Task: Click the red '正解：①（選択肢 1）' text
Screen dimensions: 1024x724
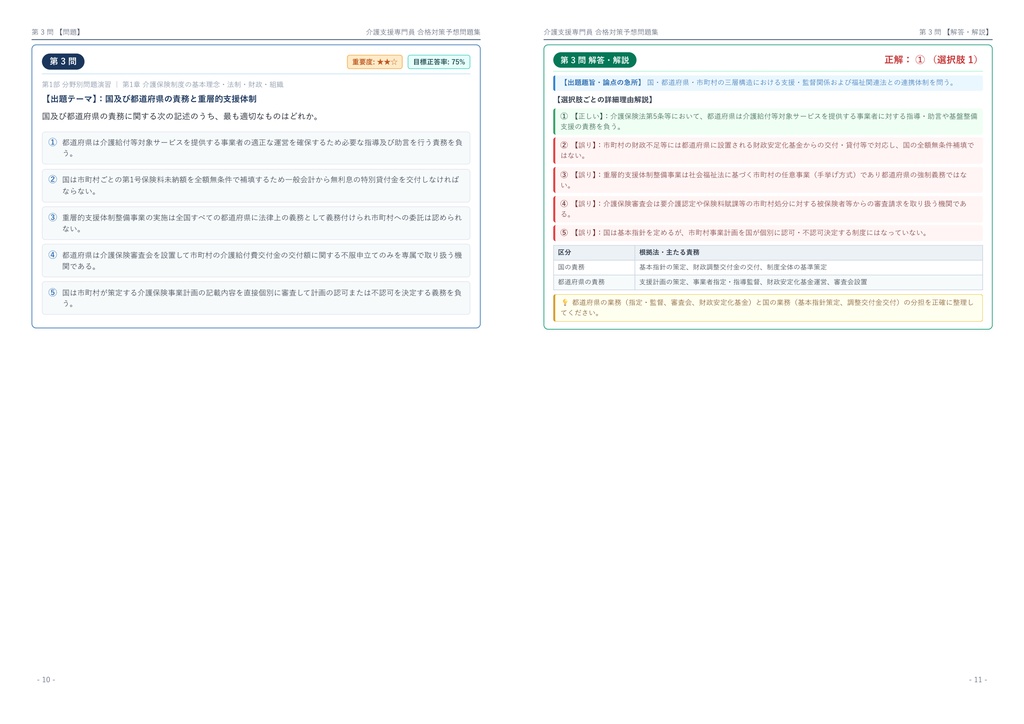Action: pyautogui.click(x=933, y=59)
